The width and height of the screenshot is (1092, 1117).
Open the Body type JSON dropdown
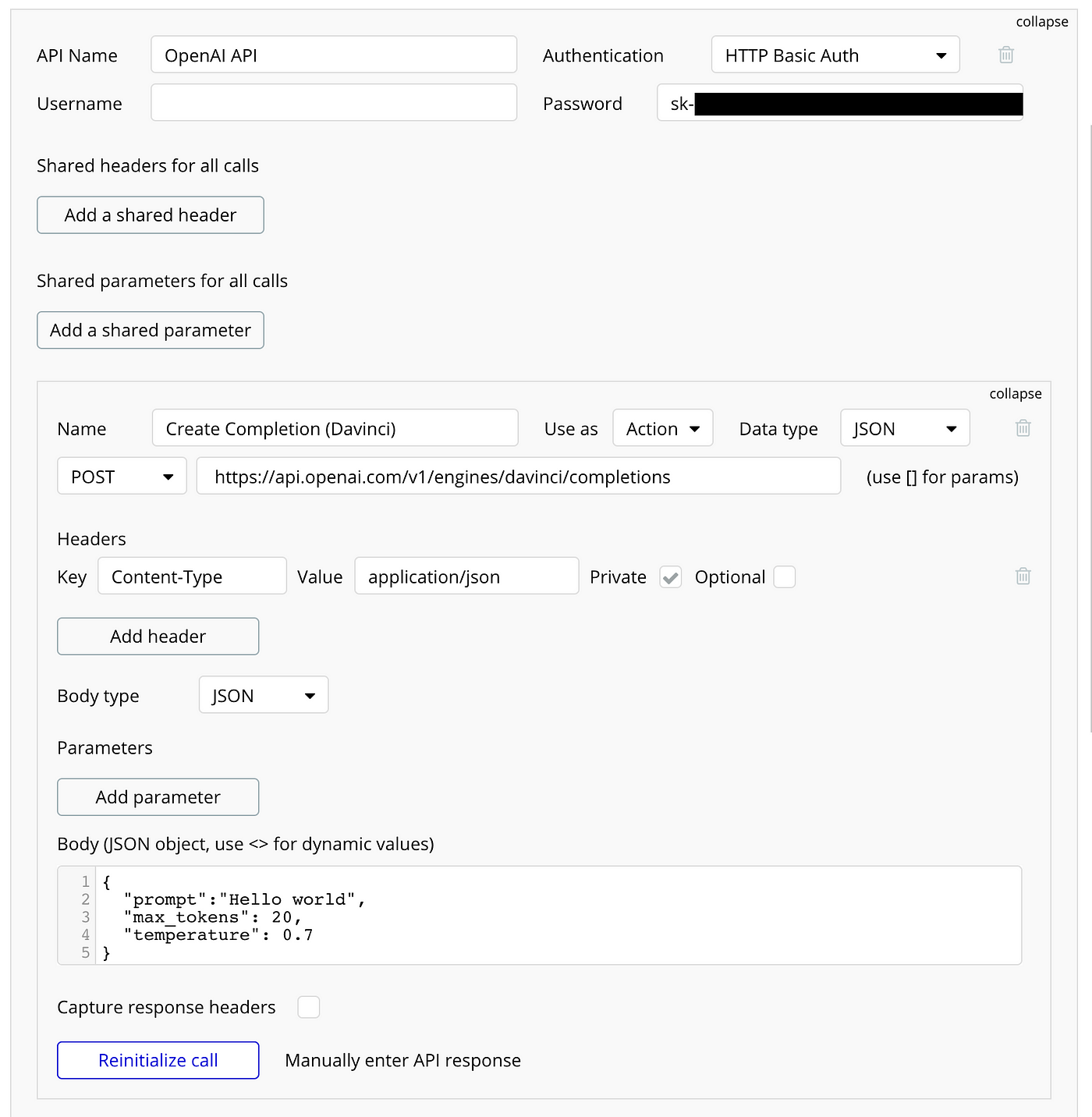[x=264, y=695]
